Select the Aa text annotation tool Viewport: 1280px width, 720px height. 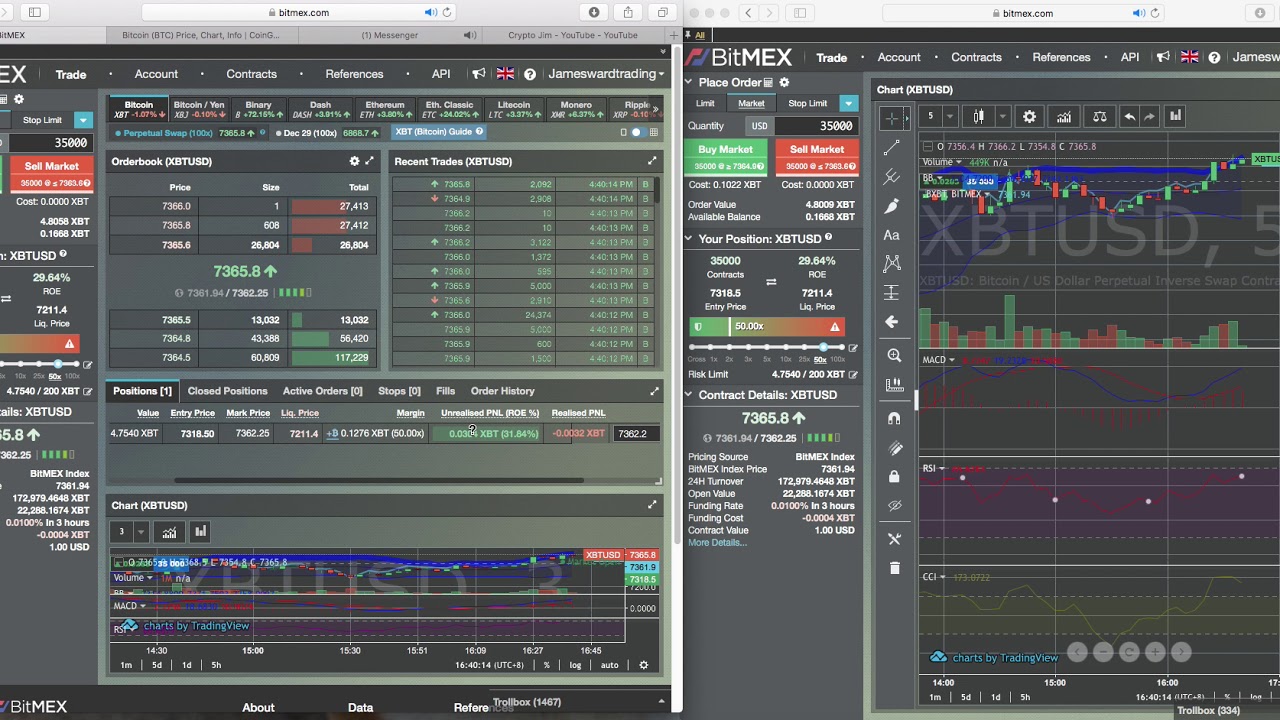coord(892,235)
